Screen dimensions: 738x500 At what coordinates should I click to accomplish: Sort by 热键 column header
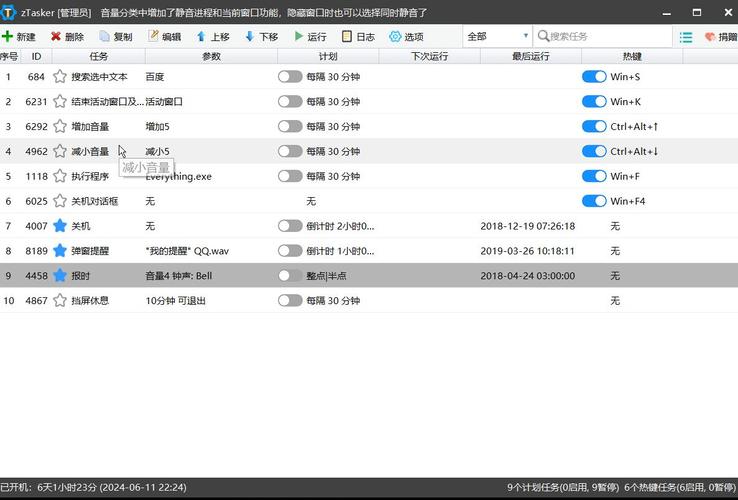[x=632, y=56]
